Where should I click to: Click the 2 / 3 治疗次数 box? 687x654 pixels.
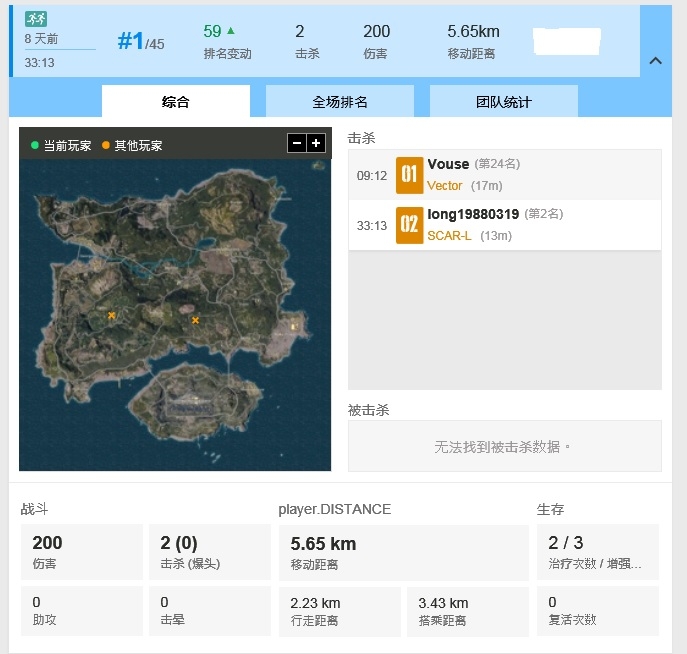click(x=598, y=551)
